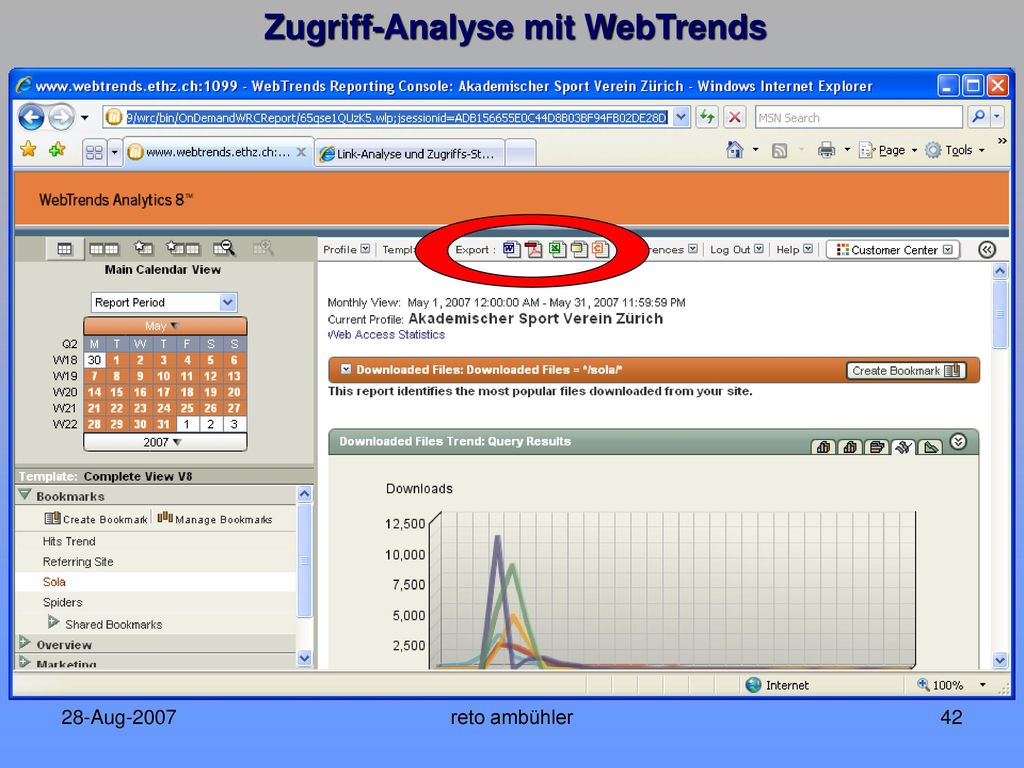Go to browser Home page
1024x768 pixels.
[735, 150]
